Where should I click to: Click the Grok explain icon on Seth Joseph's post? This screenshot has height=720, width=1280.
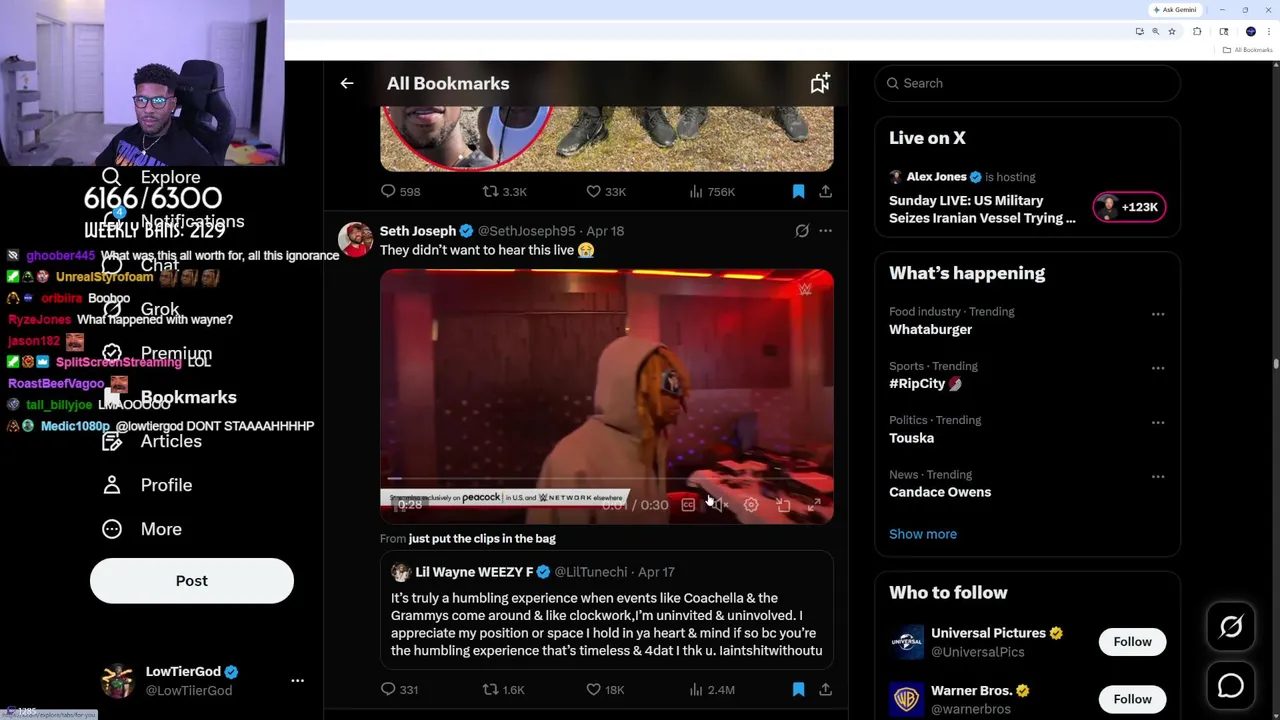[802, 231]
